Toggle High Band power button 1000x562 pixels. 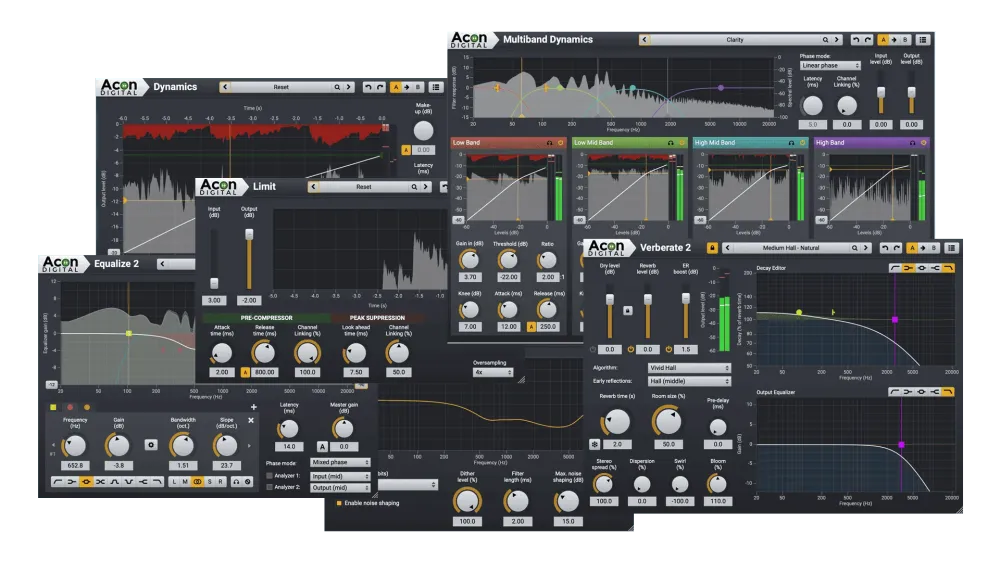923,143
